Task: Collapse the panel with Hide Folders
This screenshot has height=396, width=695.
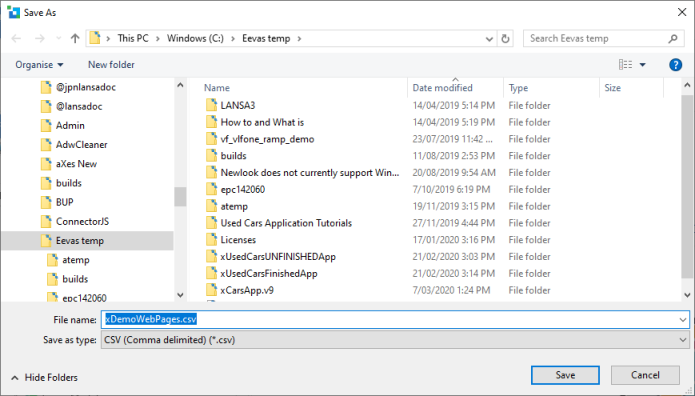Action: coord(44,377)
